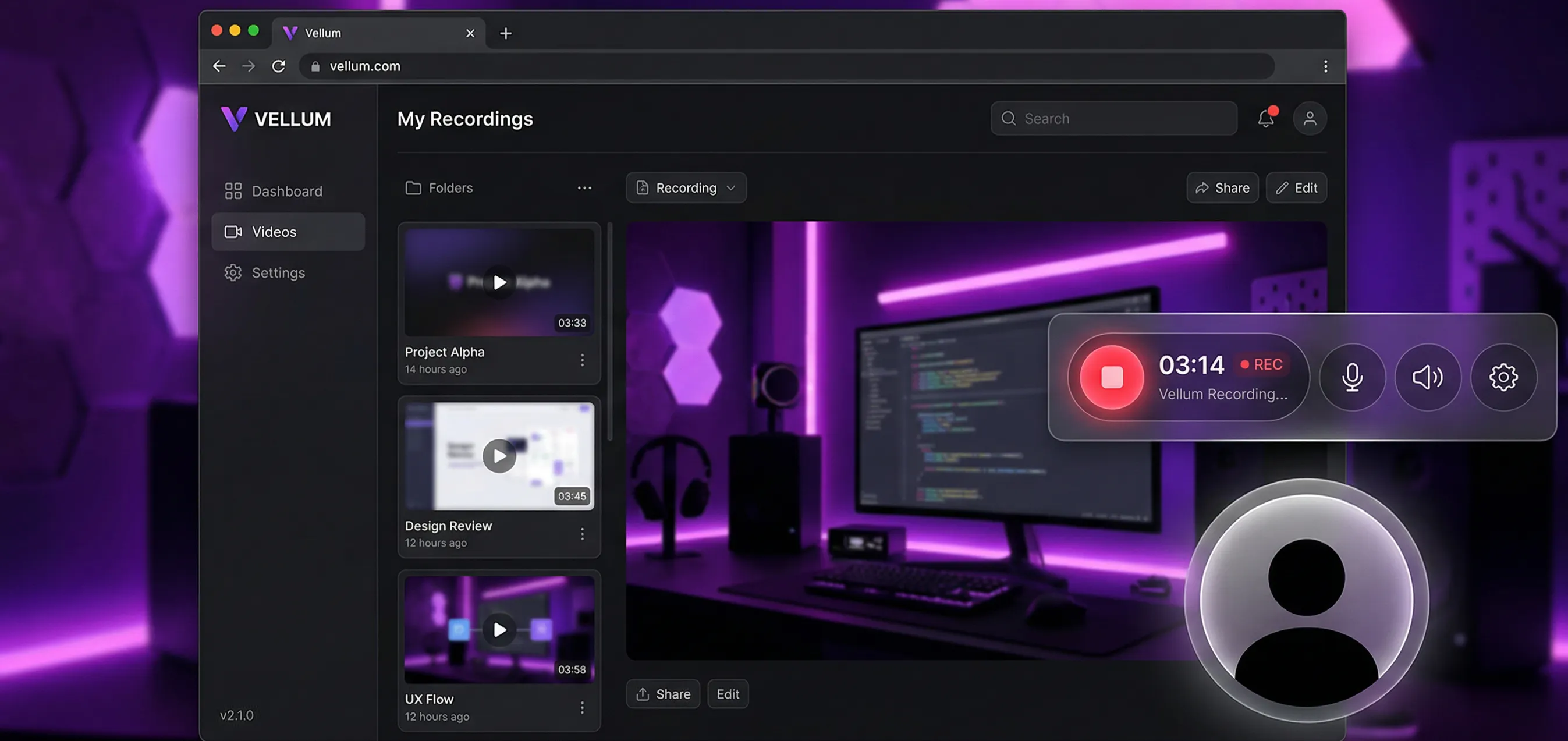
Task: Click the 03:14 recording timer
Action: point(1191,366)
